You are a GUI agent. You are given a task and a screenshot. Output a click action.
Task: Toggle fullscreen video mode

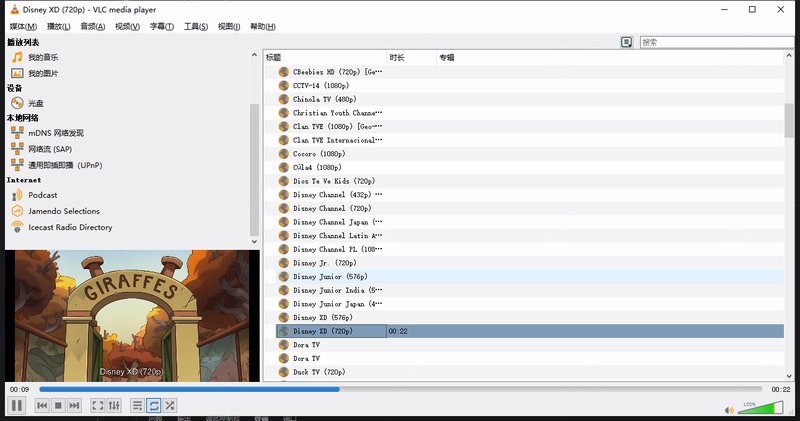(98, 405)
